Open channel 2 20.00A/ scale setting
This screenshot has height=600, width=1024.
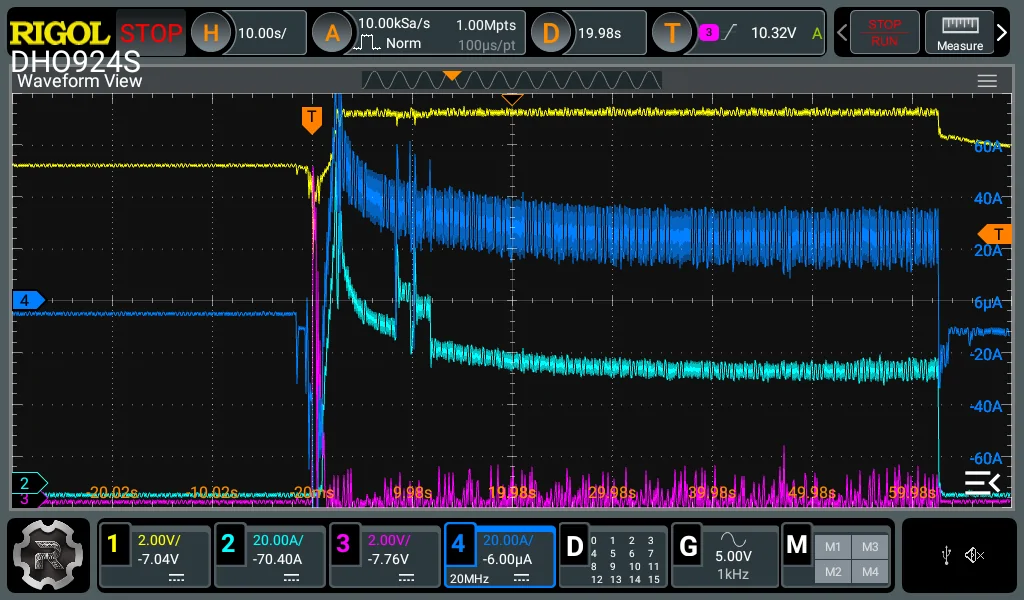pyautogui.click(x=278, y=540)
